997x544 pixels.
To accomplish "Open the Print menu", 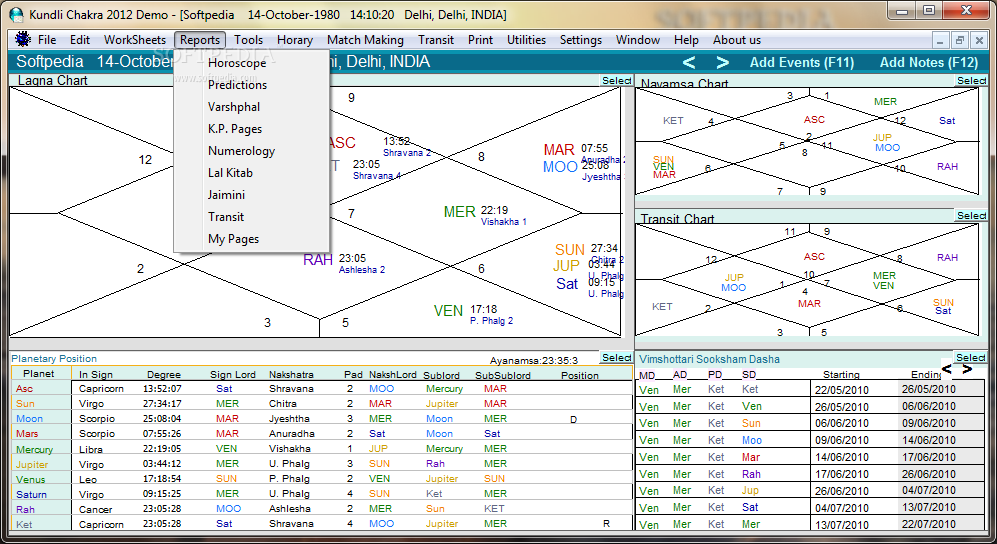I will click(x=480, y=39).
